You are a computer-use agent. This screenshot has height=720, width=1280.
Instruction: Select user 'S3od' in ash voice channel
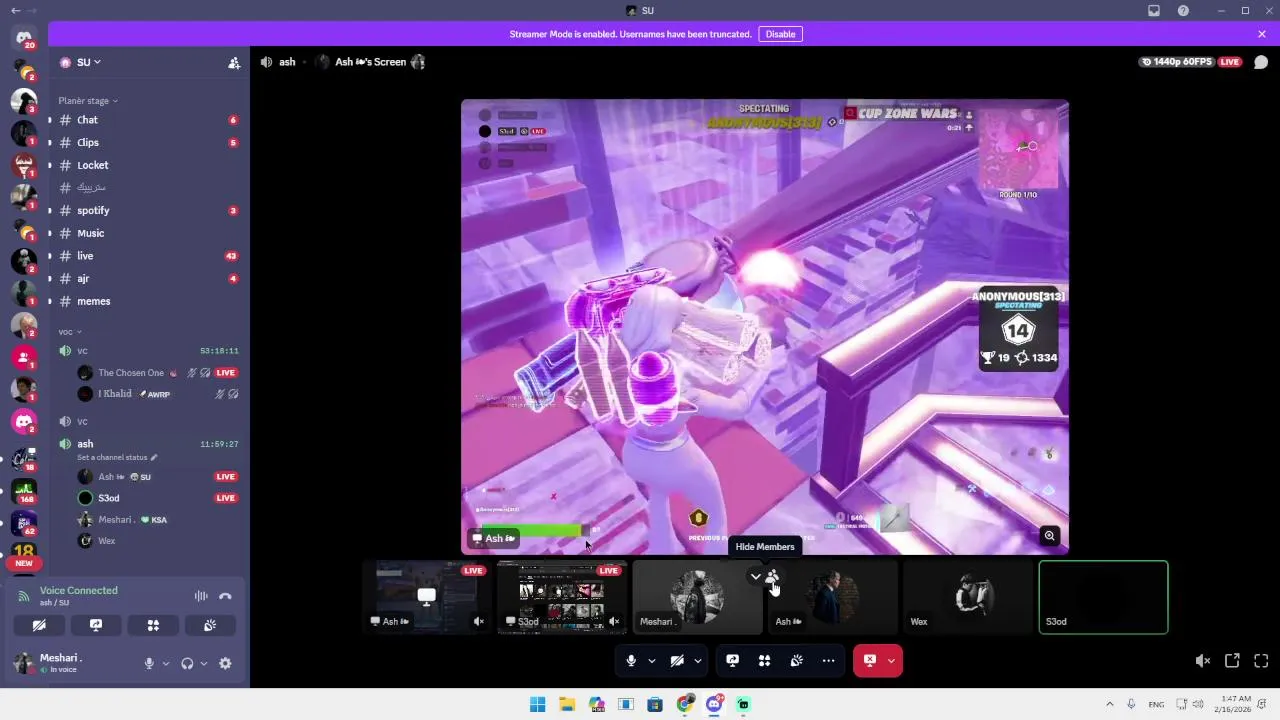(x=158, y=498)
